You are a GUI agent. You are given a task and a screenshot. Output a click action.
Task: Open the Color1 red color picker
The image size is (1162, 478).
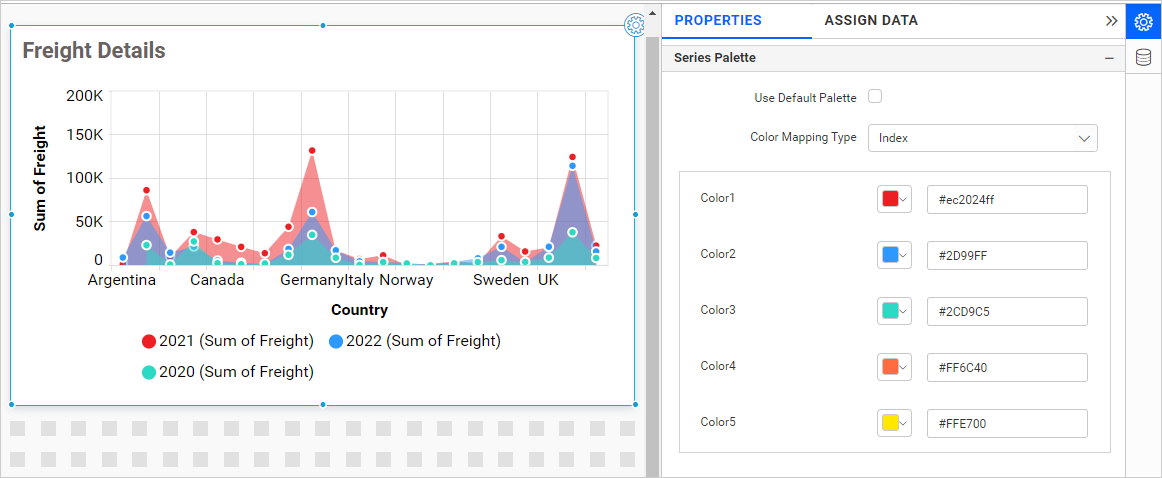tap(894, 199)
